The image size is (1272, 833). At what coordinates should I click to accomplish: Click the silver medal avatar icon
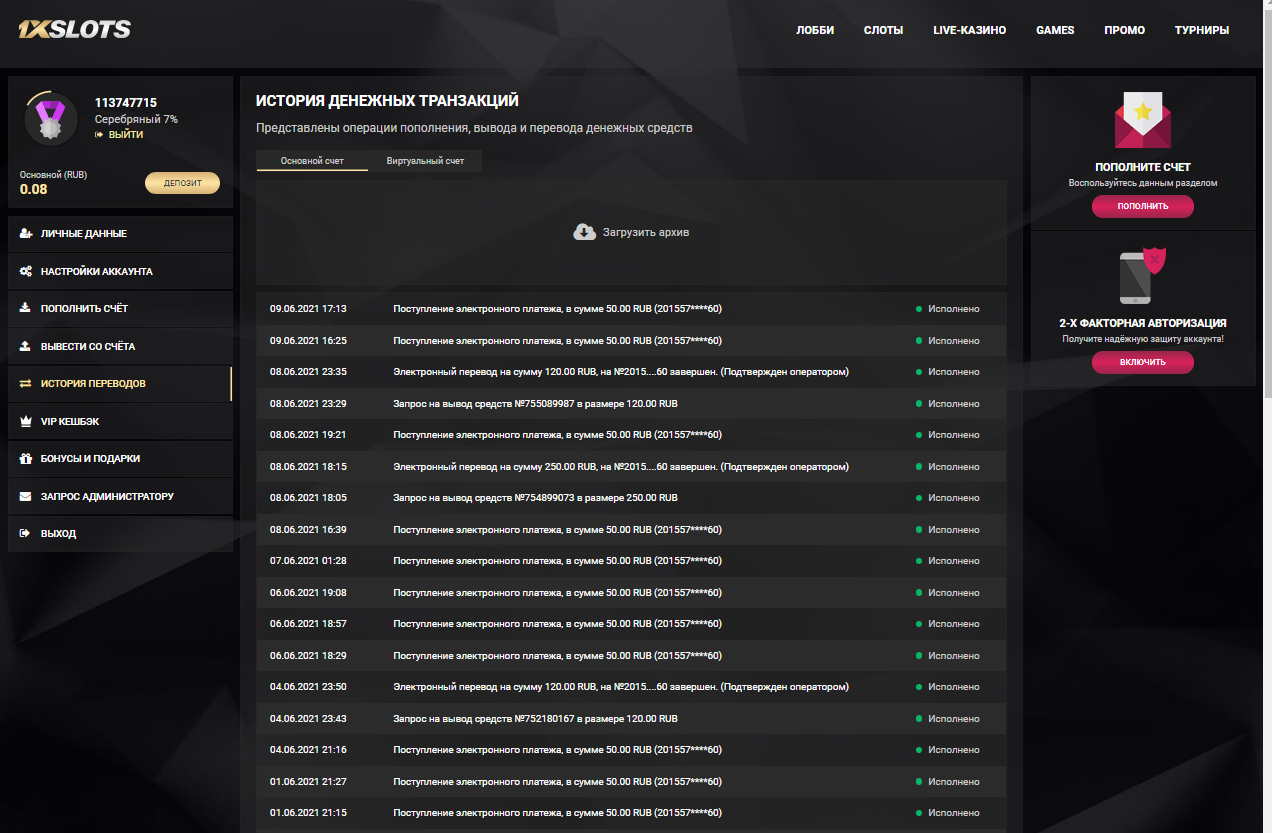click(50, 119)
